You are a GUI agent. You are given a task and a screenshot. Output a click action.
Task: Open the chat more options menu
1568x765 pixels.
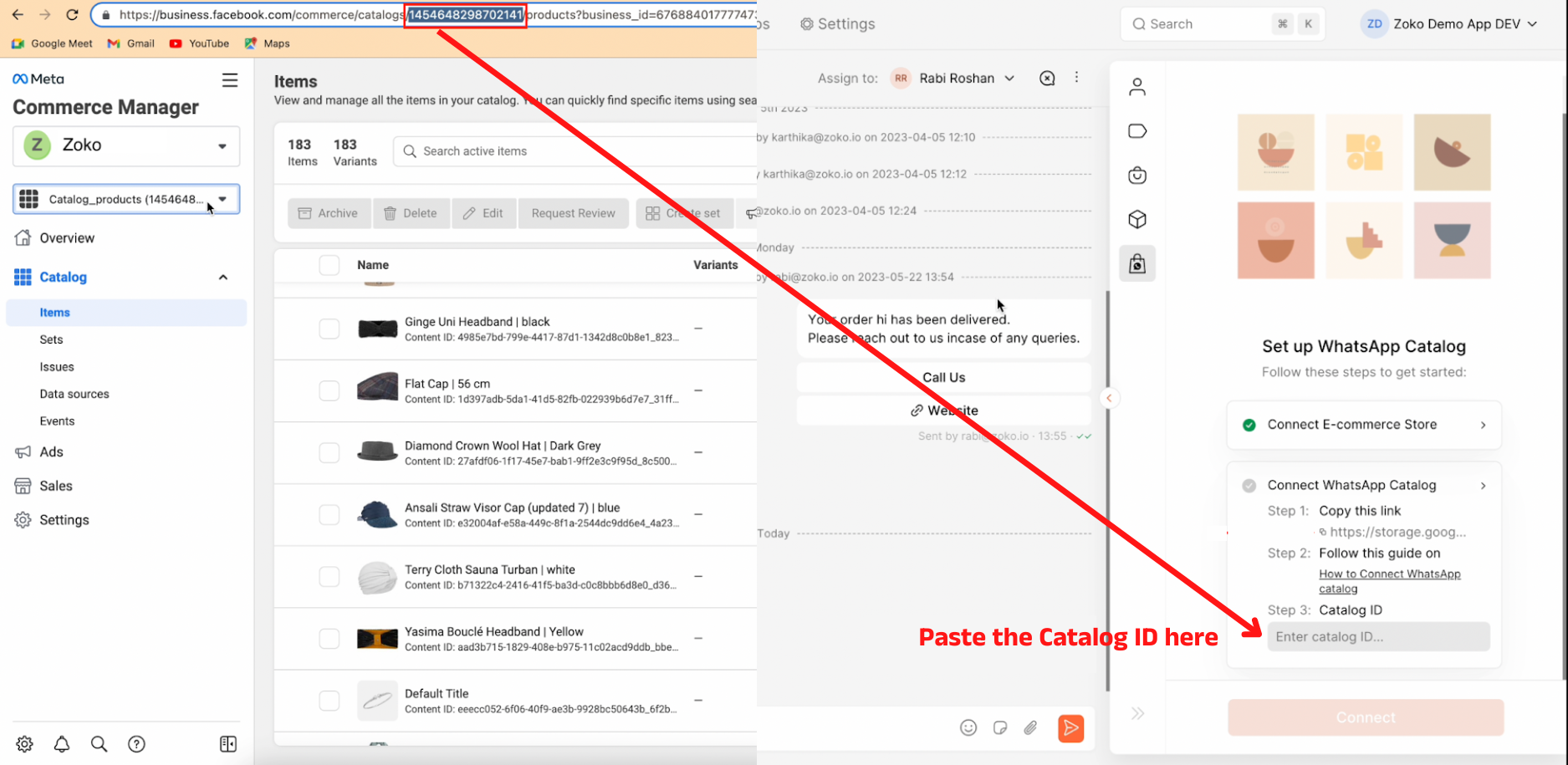1076,77
